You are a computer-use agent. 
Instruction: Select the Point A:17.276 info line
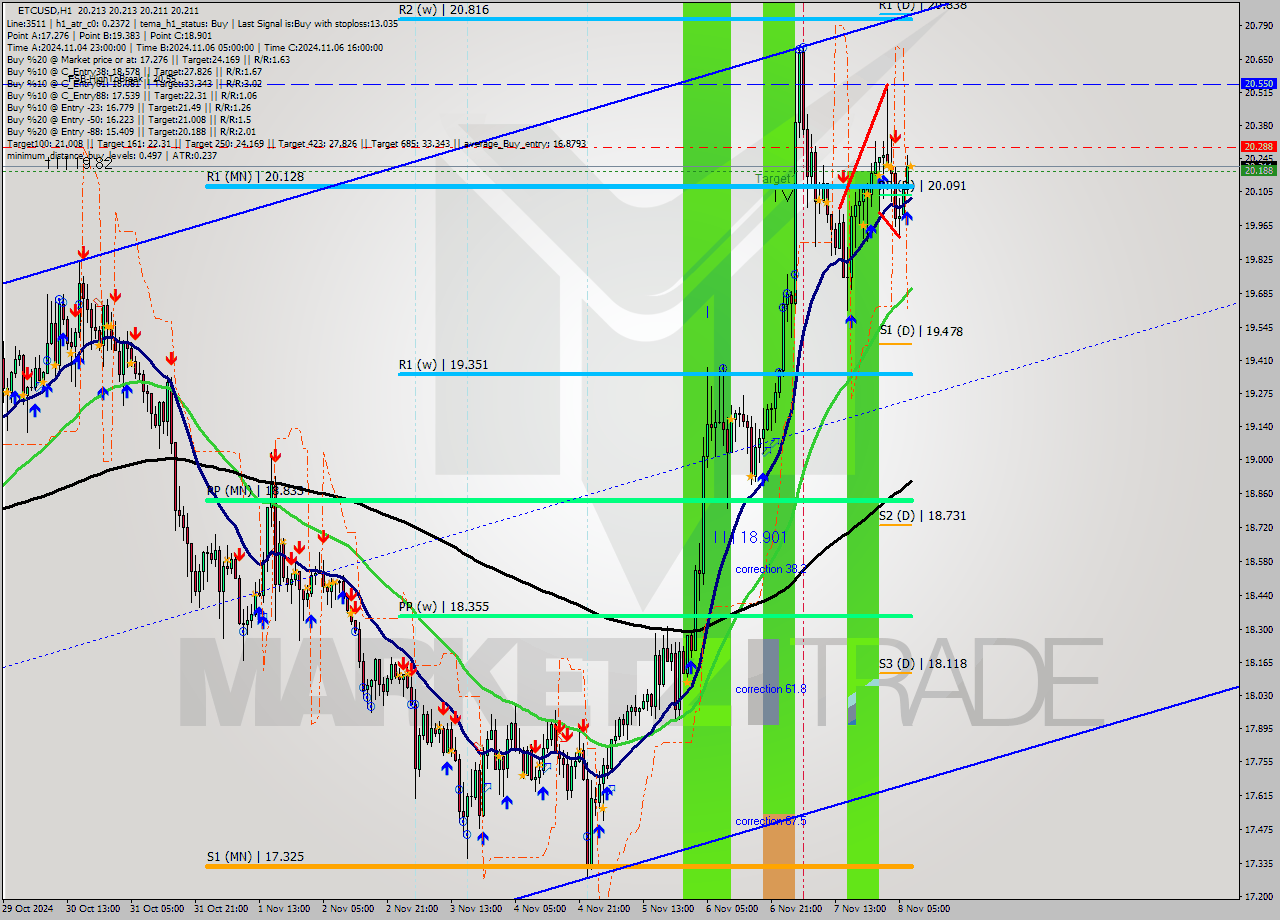pyautogui.click(x=111, y=35)
